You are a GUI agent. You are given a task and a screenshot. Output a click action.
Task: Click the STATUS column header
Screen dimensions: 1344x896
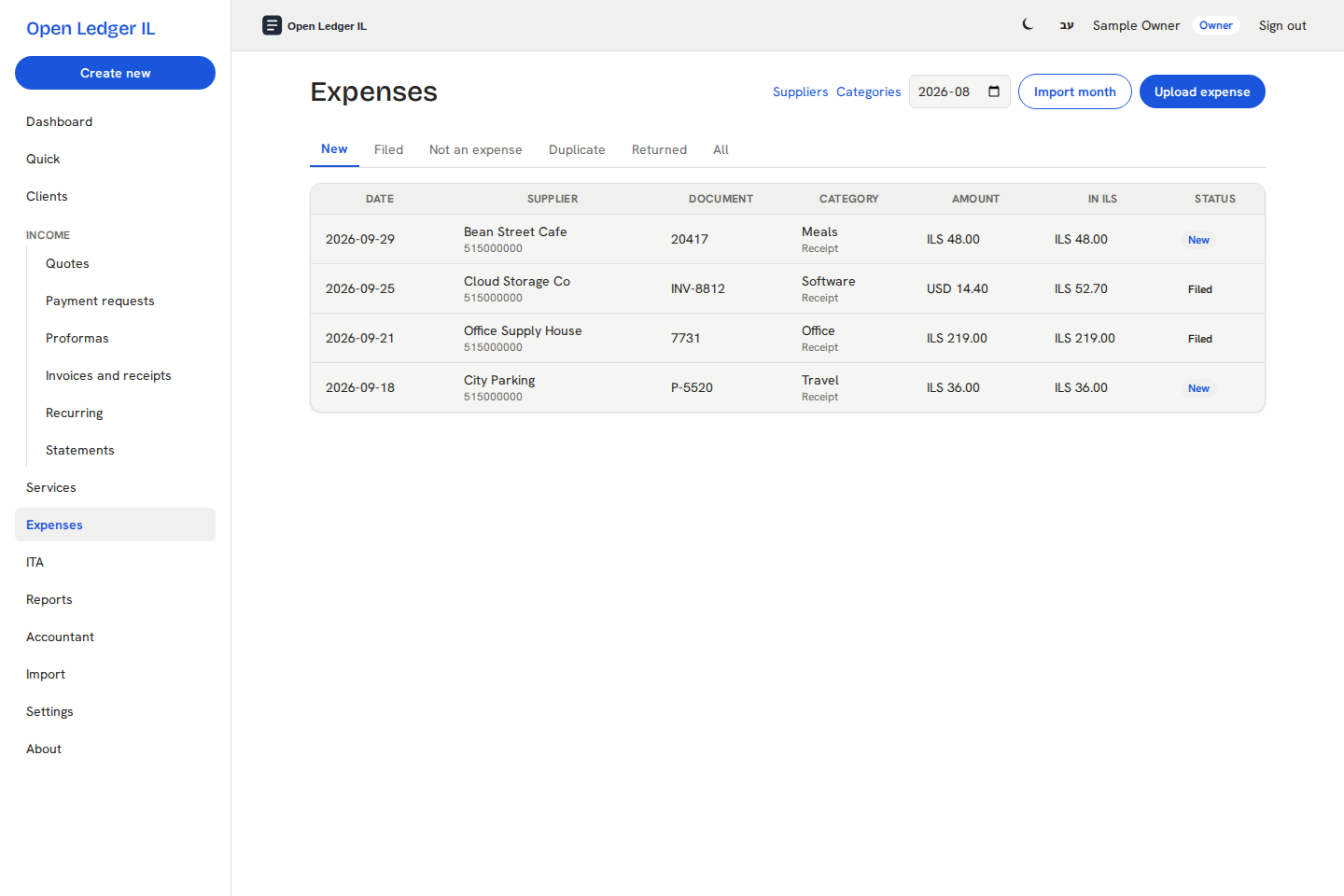(x=1215, y=199)
